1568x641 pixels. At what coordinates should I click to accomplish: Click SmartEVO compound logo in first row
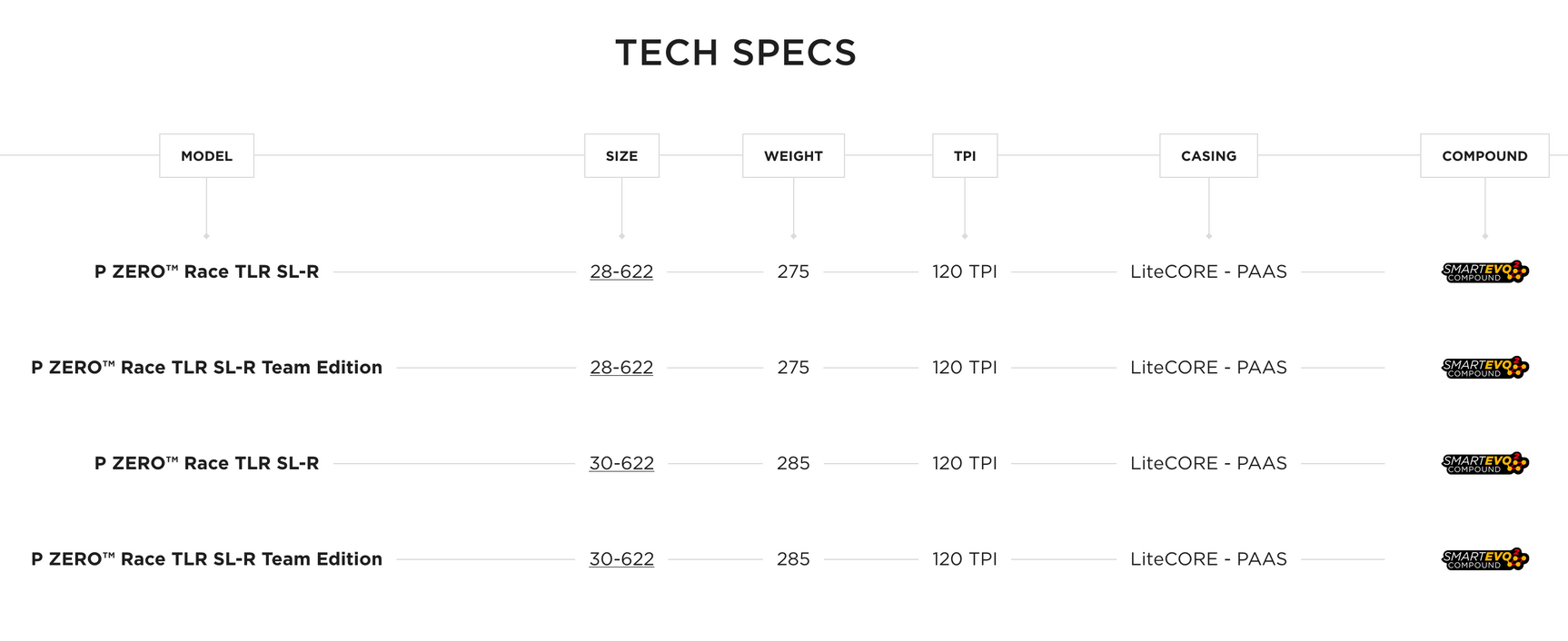[1484, 272]
